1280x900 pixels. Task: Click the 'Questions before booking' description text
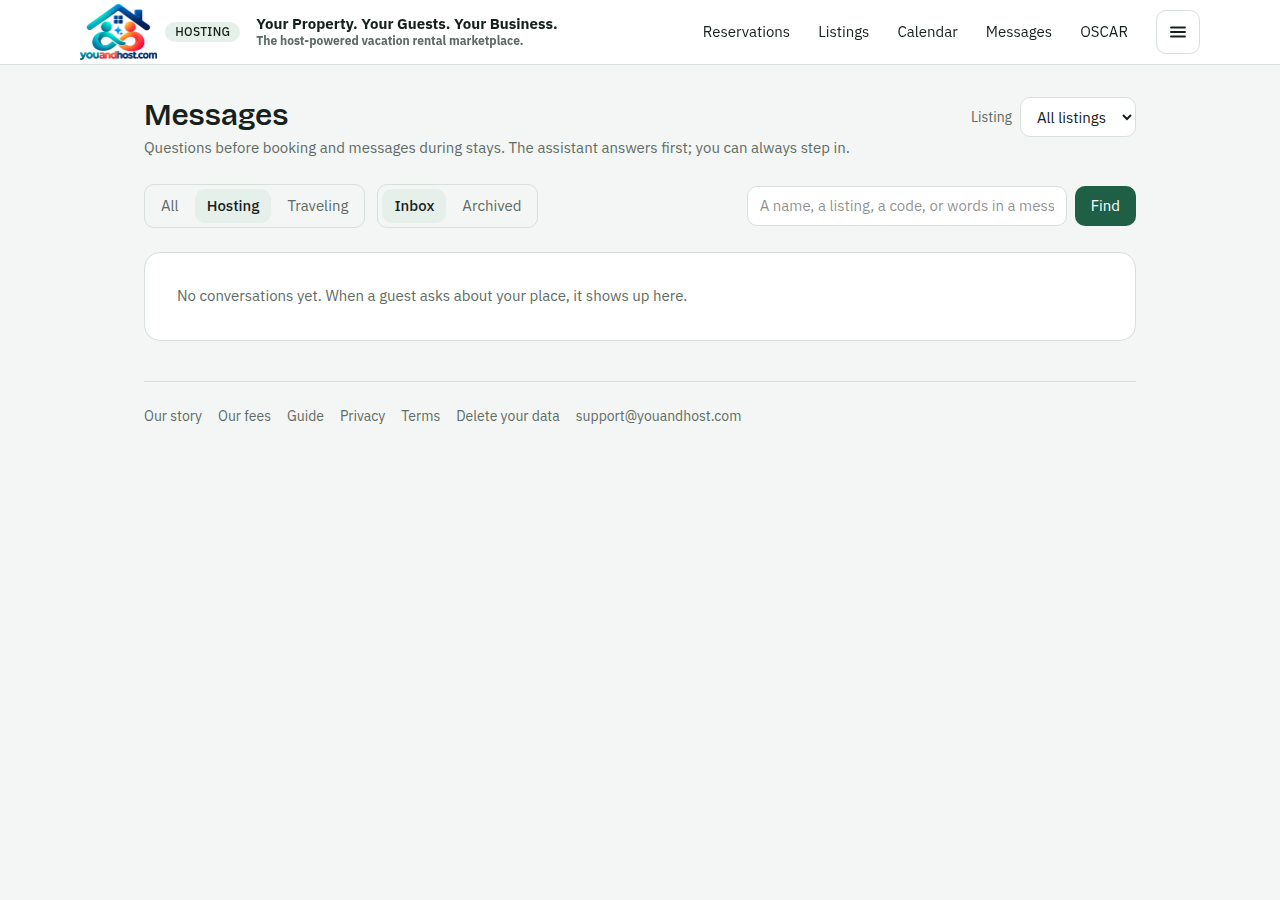[497, 148]
